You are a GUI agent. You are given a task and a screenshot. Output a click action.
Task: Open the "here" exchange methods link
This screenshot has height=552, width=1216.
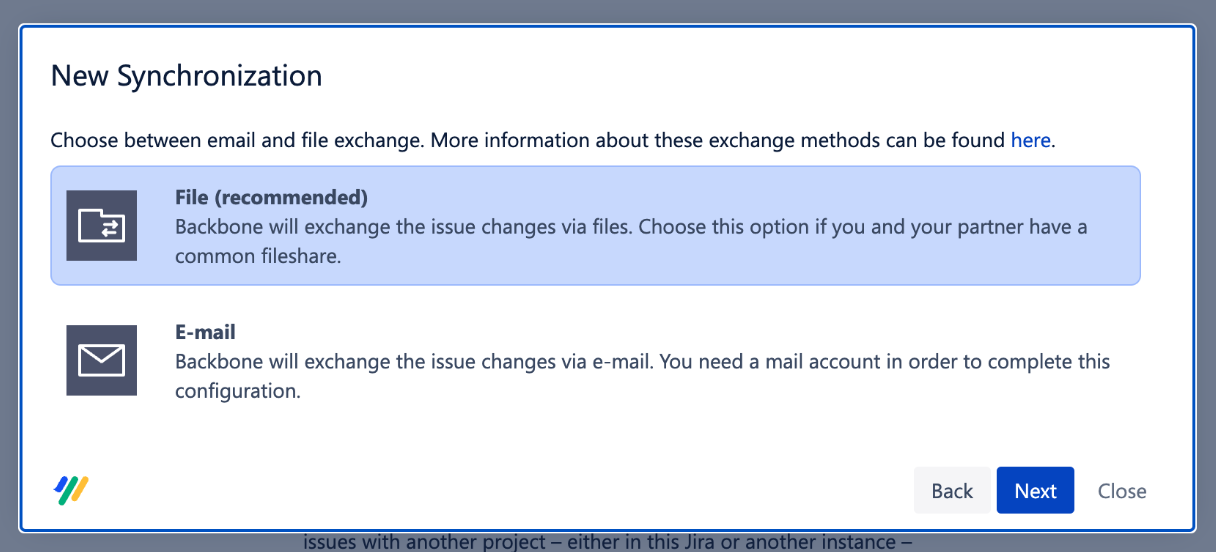point(1030,140)
